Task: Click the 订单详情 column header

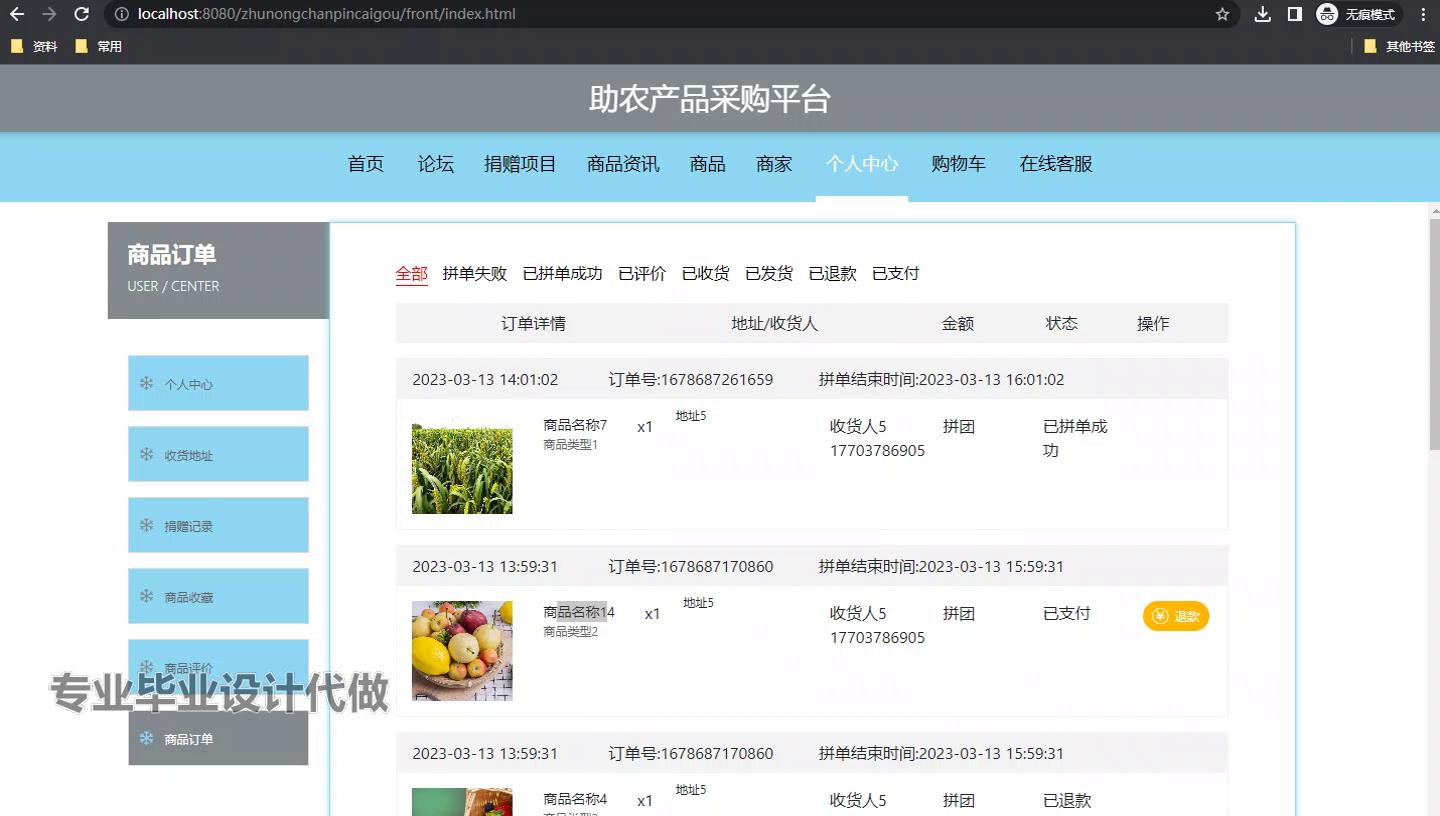Action: [x=533, y=323]
